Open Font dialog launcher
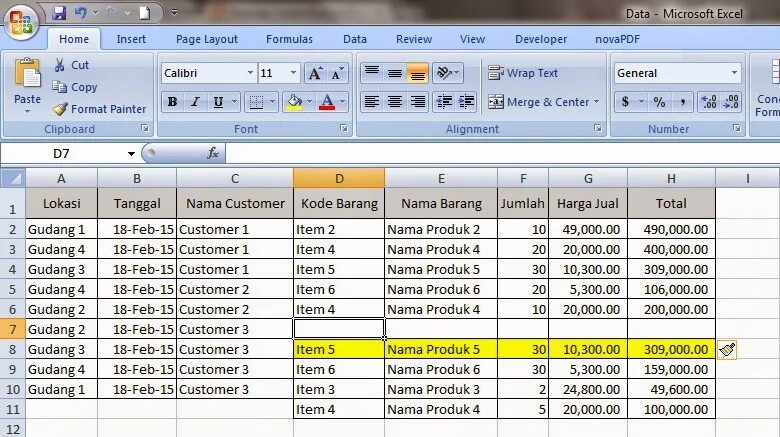The height and width of the screenshot is (437, 780). [x=344, y=128]
